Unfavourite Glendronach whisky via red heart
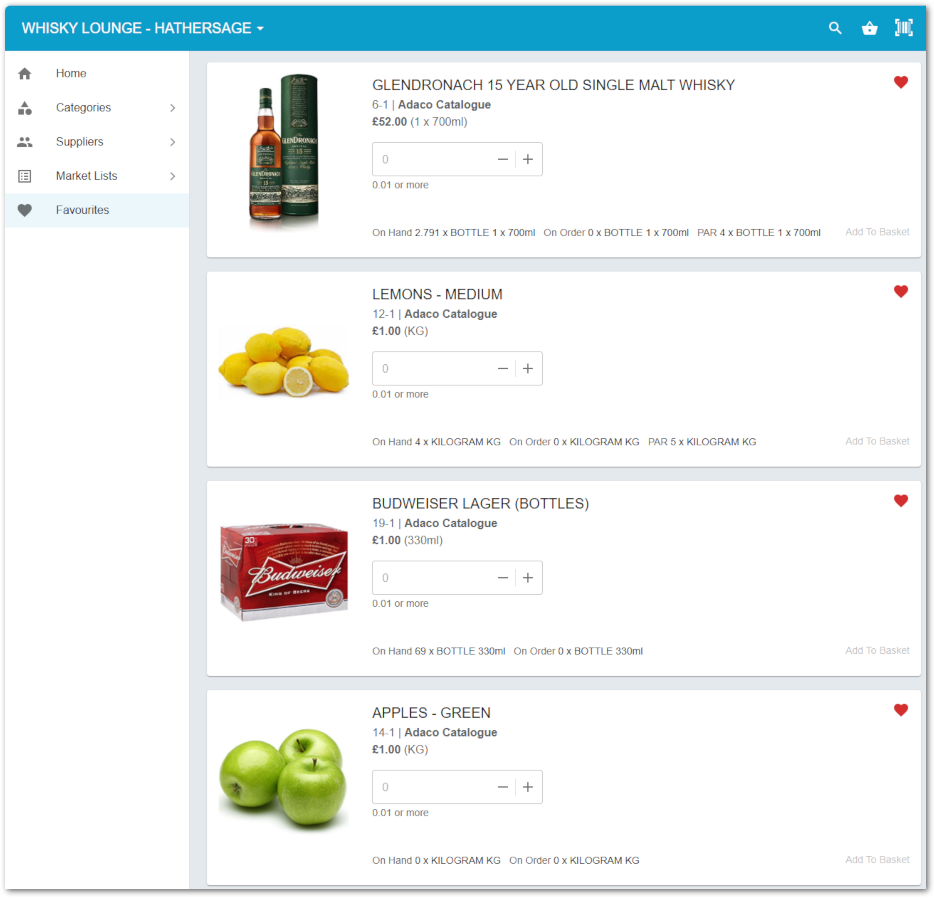This screenshot has width=934, height=898. [901, 83]
